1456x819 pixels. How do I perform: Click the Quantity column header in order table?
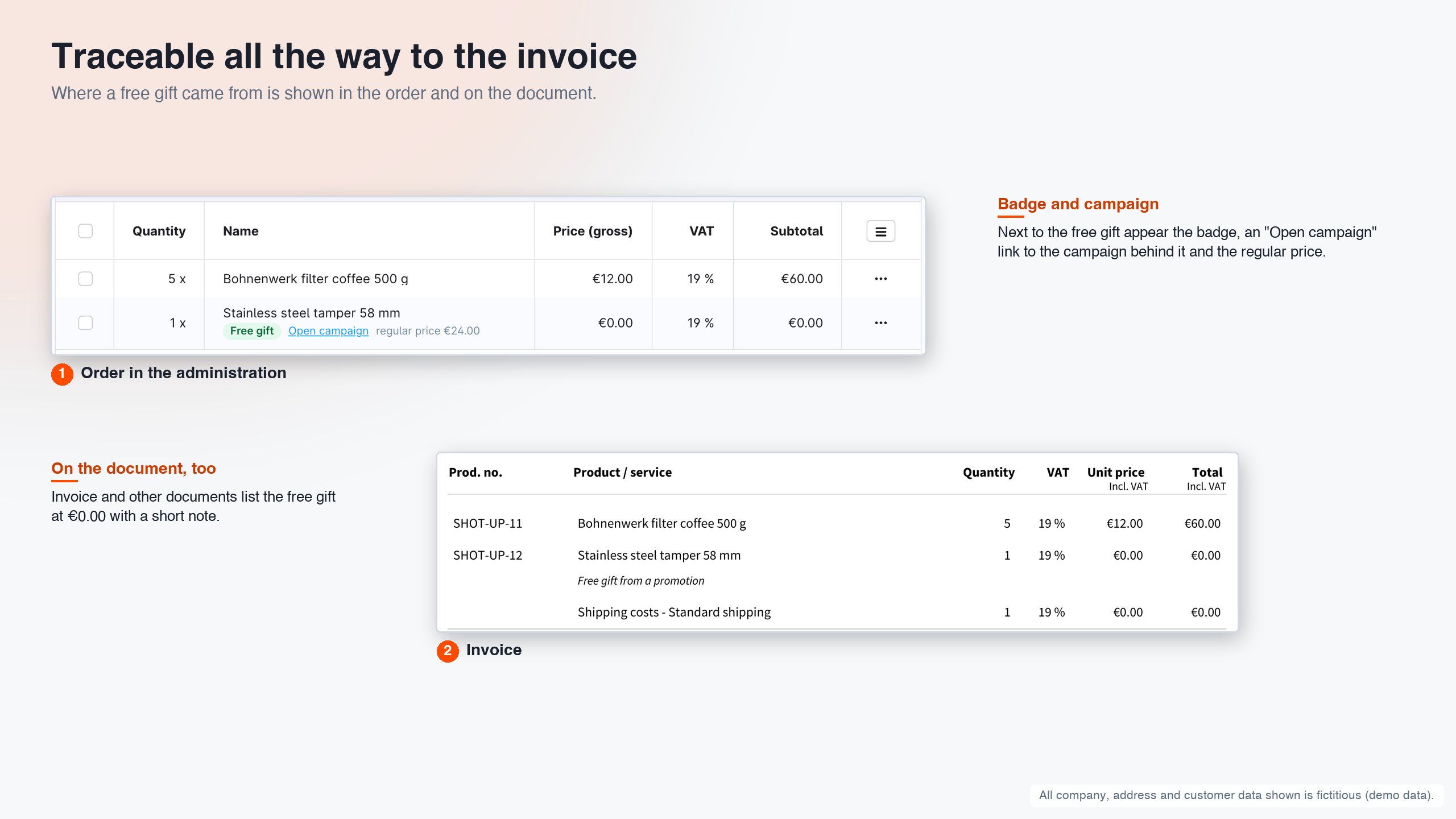coord(159,231)
